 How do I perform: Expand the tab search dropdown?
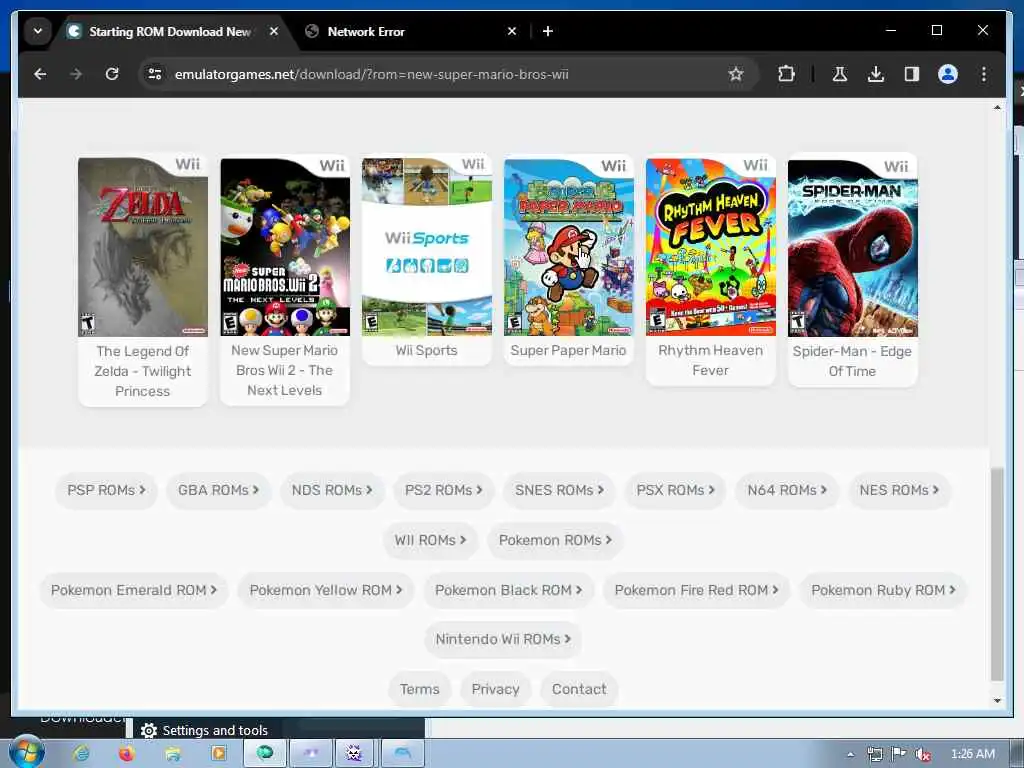(38, 31)
